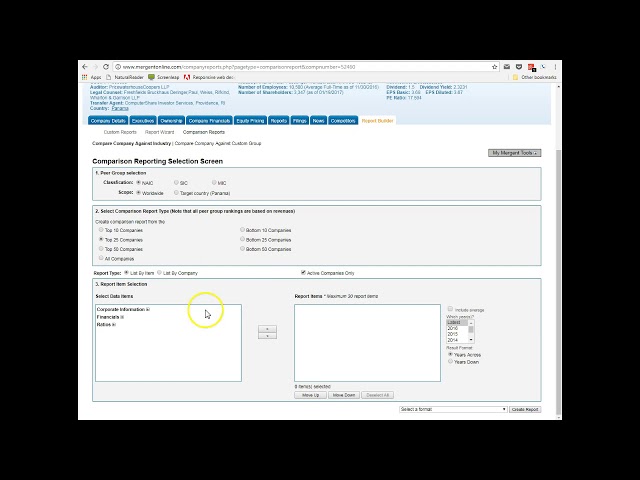Image resolution: width=640 pixels, height=480 pixels.
Task: Open the Executives tab
Action: tap(143, 121)
